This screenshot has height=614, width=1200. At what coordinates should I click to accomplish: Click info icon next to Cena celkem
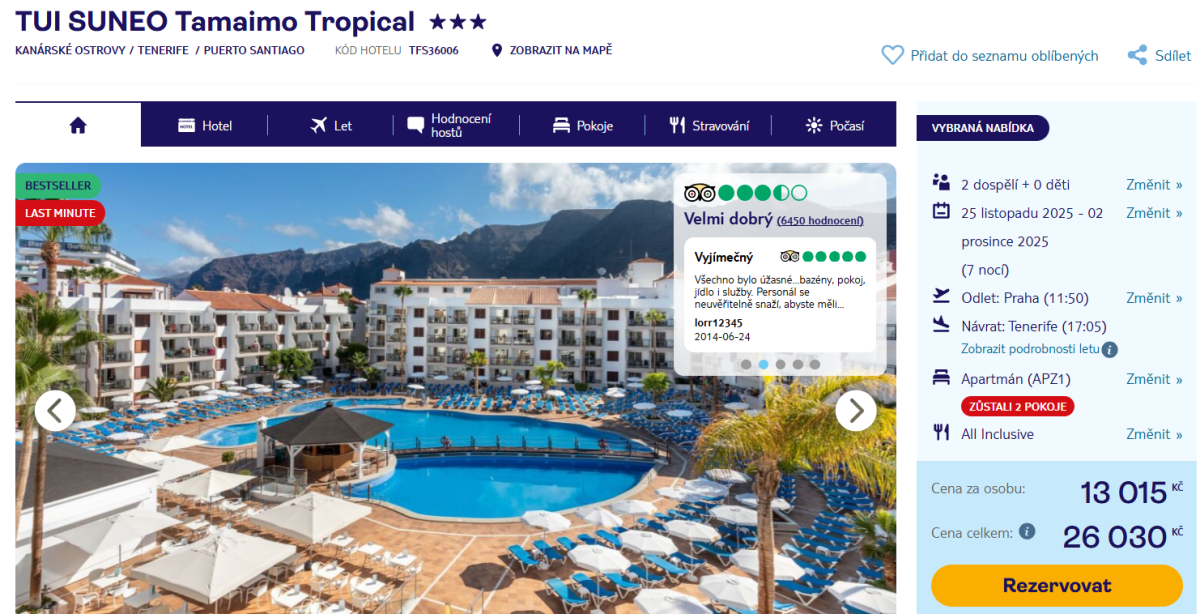click(1027, 532)
